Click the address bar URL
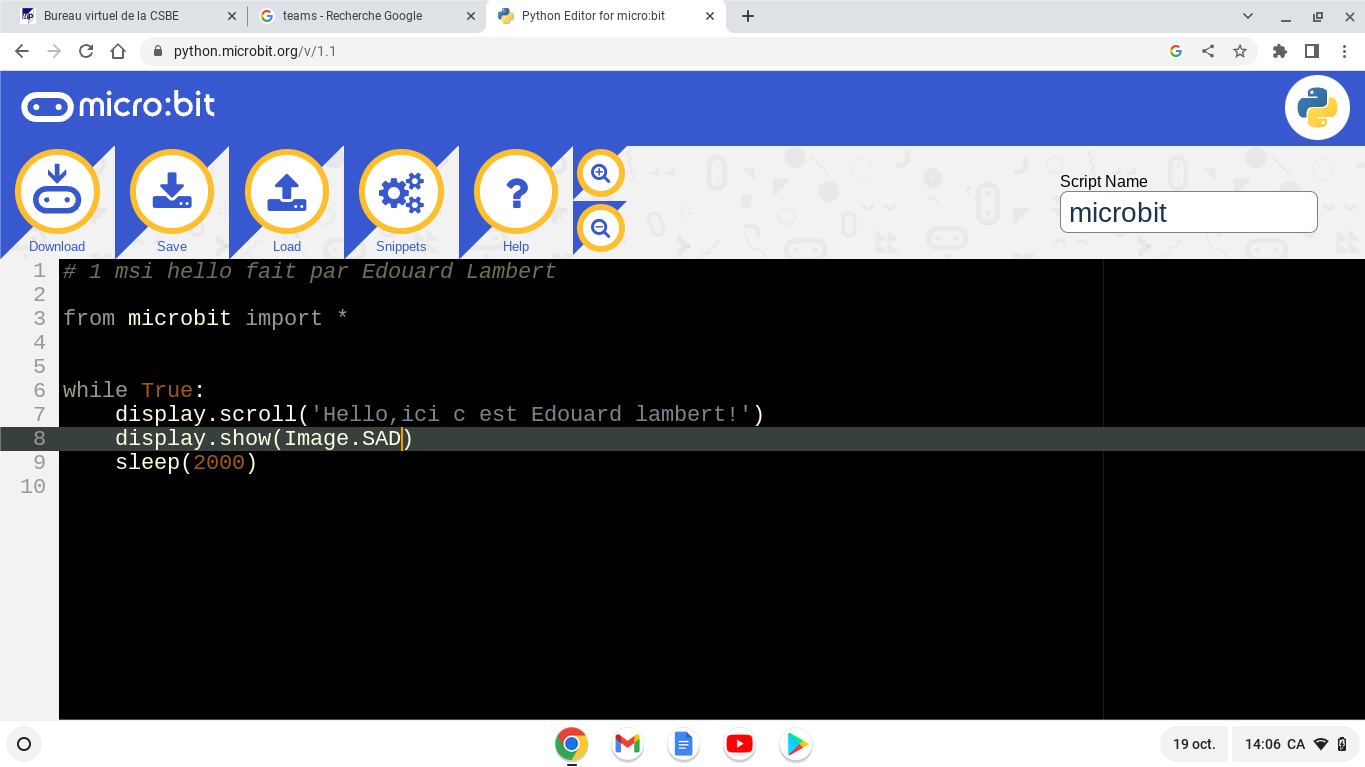 click(x=254, y=51)
